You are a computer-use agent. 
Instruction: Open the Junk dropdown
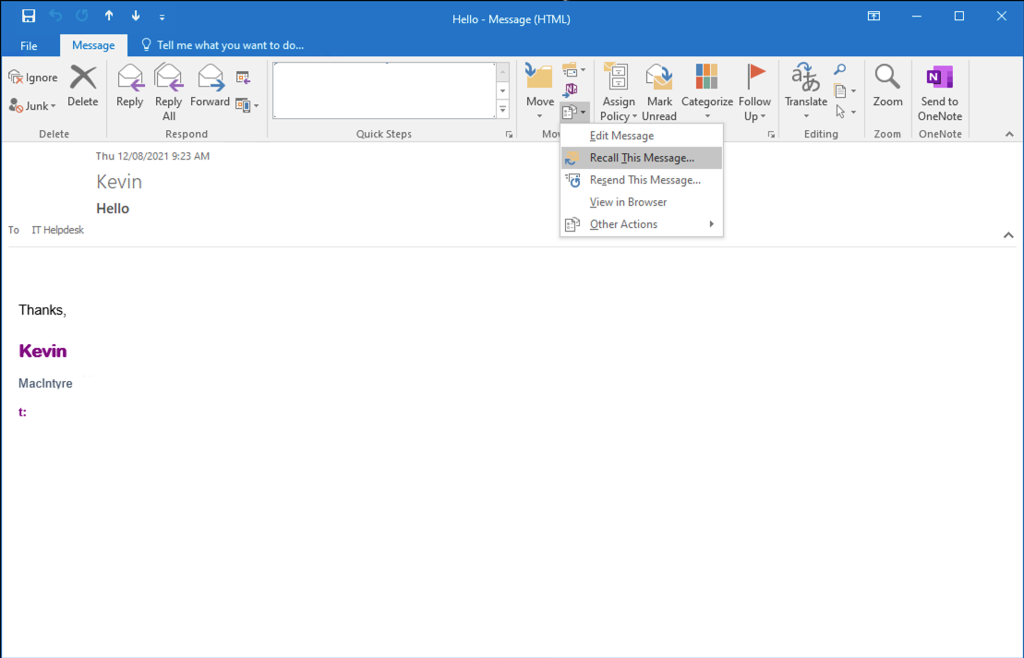tap(33, 106)
